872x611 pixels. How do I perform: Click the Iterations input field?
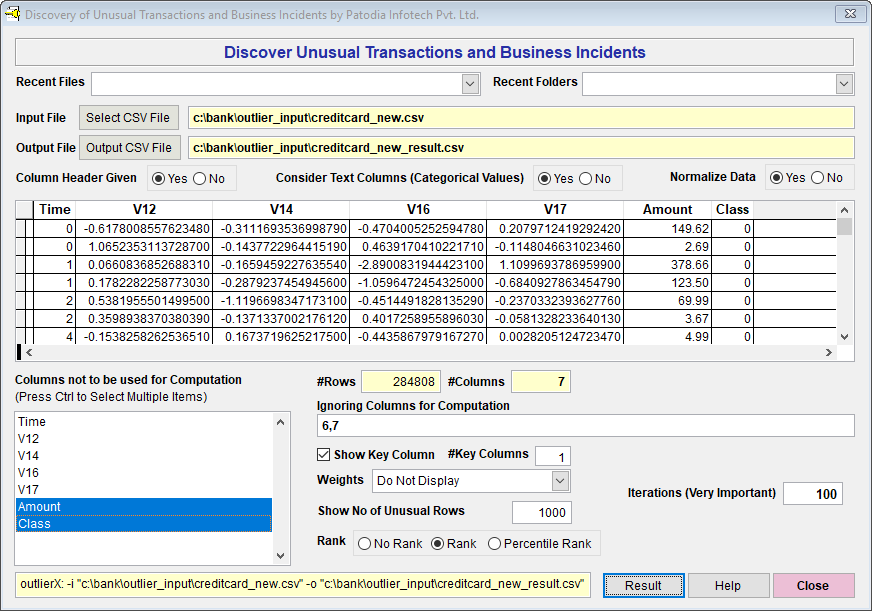coord(812,494)
